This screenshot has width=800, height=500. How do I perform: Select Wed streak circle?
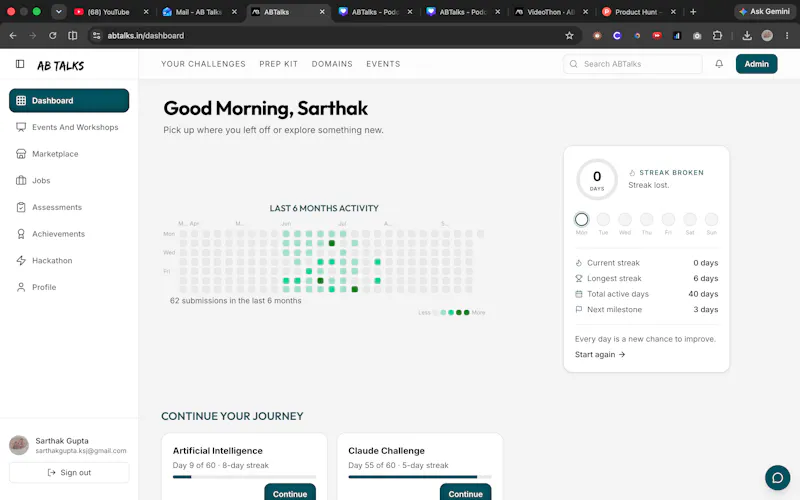point(625,219)
